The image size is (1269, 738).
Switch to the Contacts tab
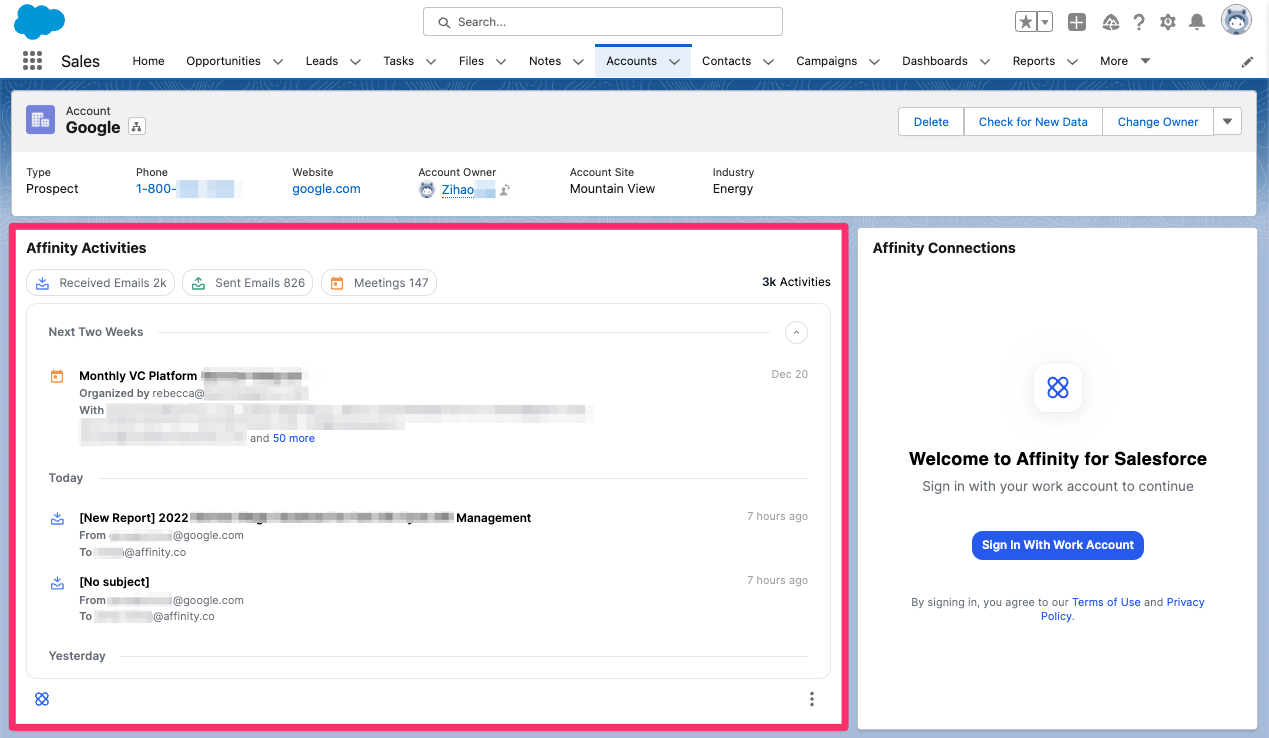727,60
